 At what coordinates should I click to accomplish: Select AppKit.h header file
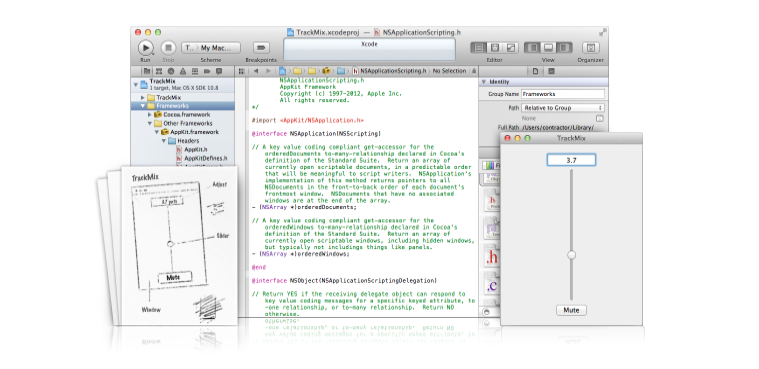(195, 150)
